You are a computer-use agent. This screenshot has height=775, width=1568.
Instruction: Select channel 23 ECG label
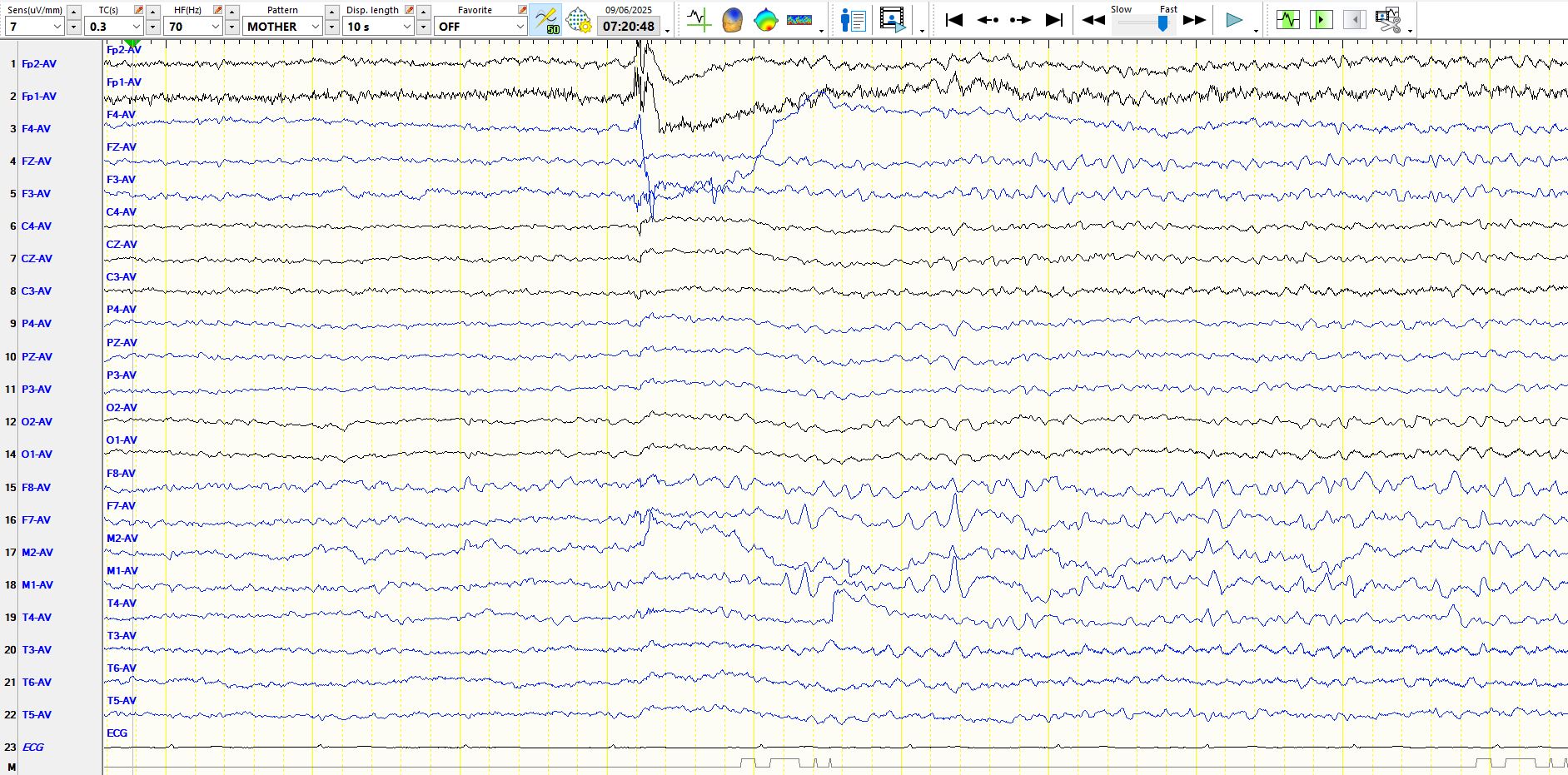click(x=33, y=748)
